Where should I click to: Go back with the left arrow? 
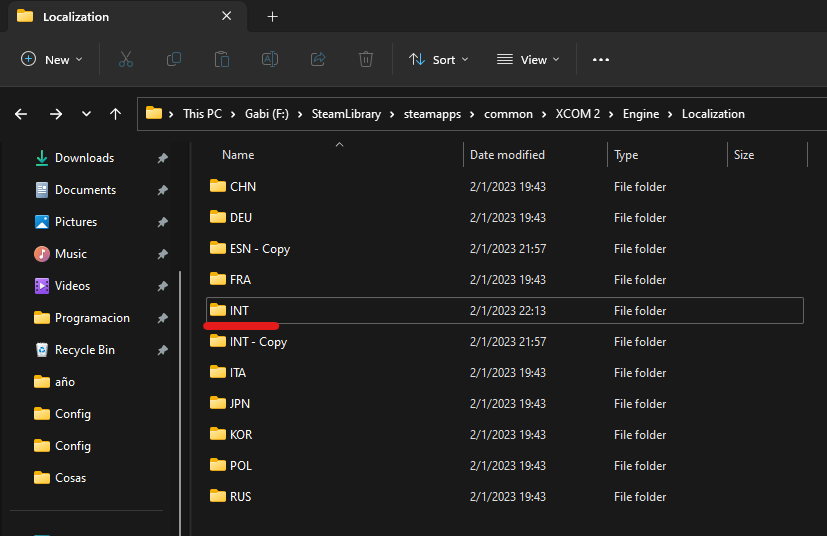(x=21, y=114)
